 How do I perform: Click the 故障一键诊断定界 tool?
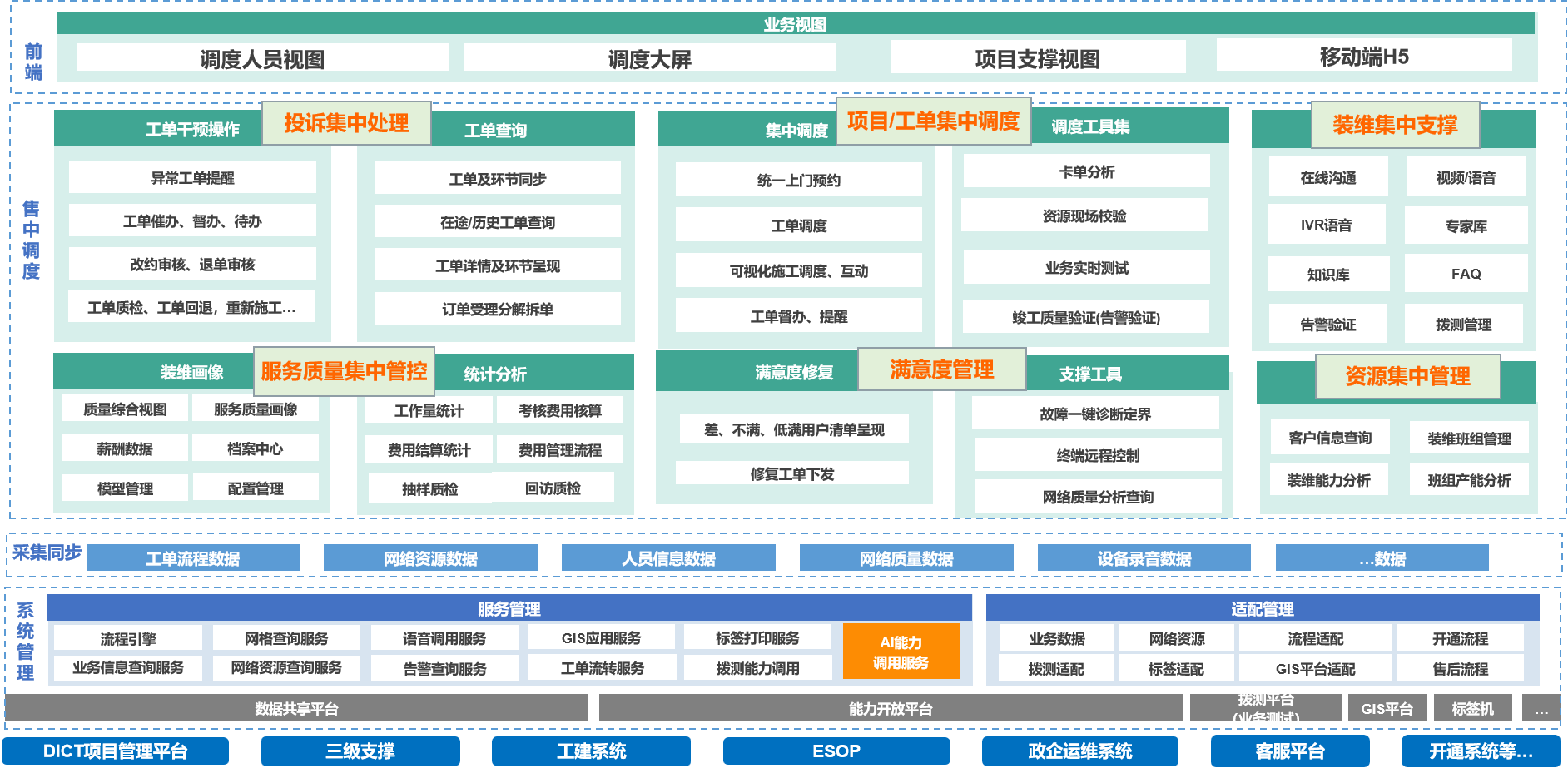pyautogui.click(x=1095, y=414)
